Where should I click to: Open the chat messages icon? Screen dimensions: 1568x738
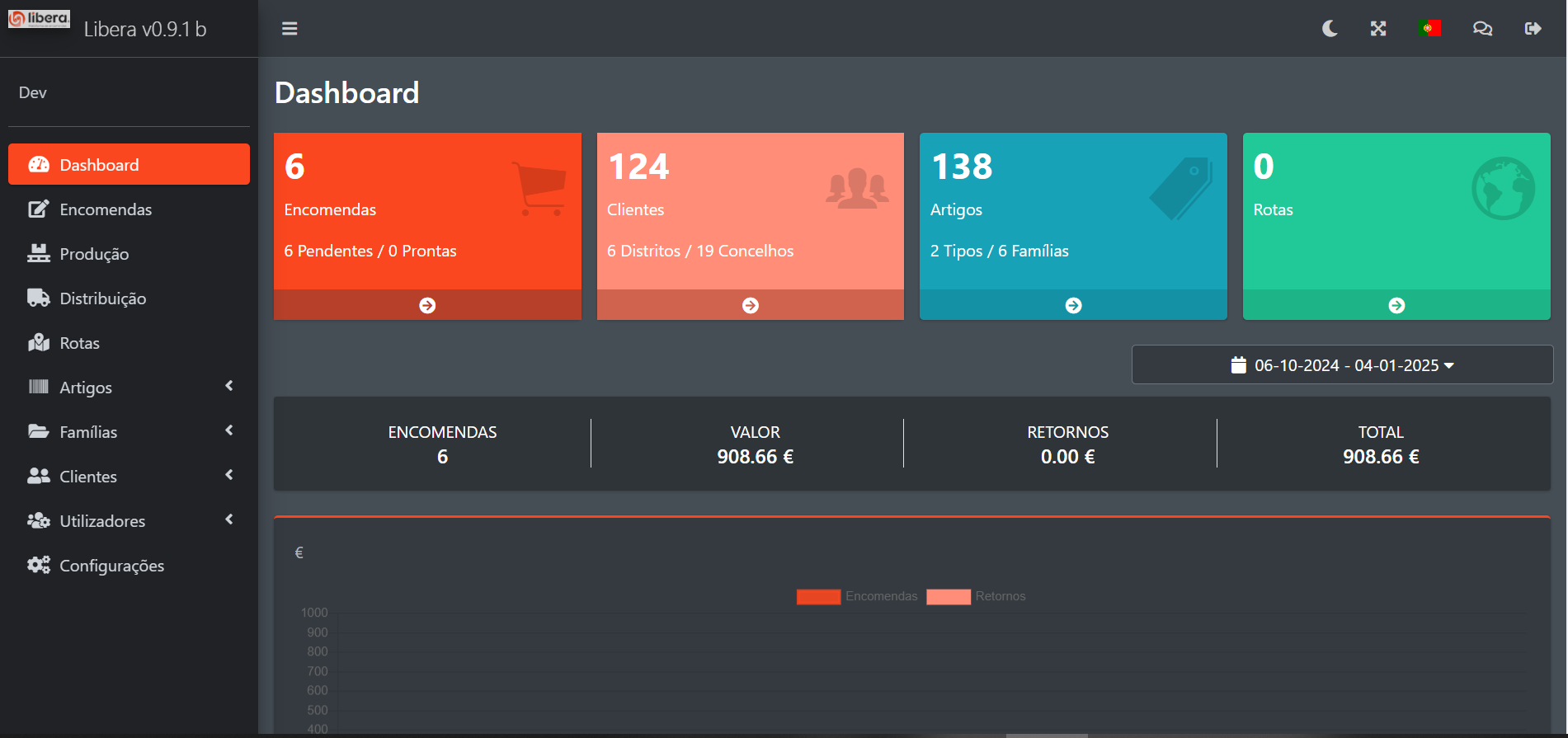coord(1482,29)
